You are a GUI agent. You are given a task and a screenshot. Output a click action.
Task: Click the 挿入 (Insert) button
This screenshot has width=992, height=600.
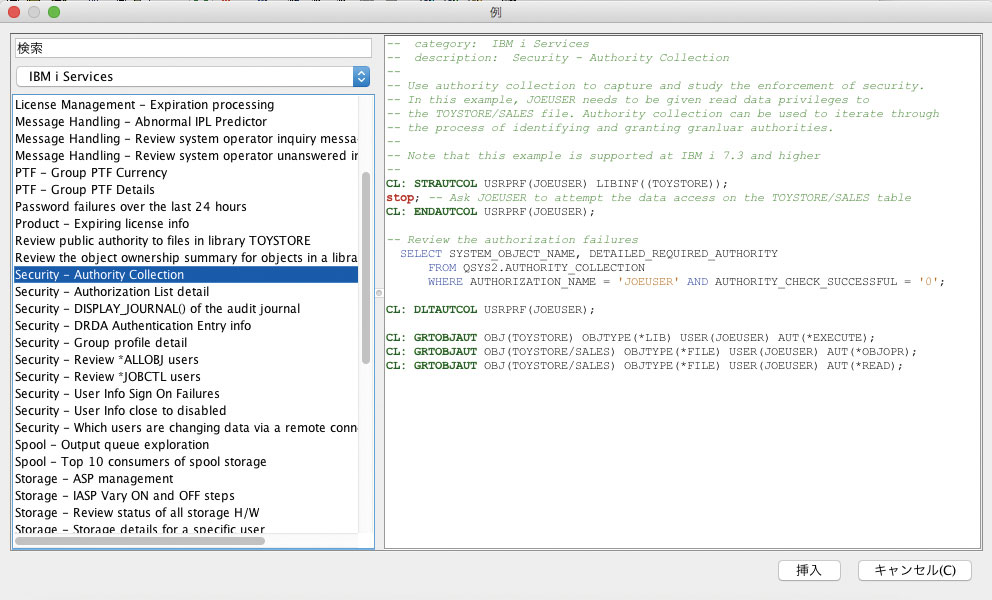coord(808,570)
